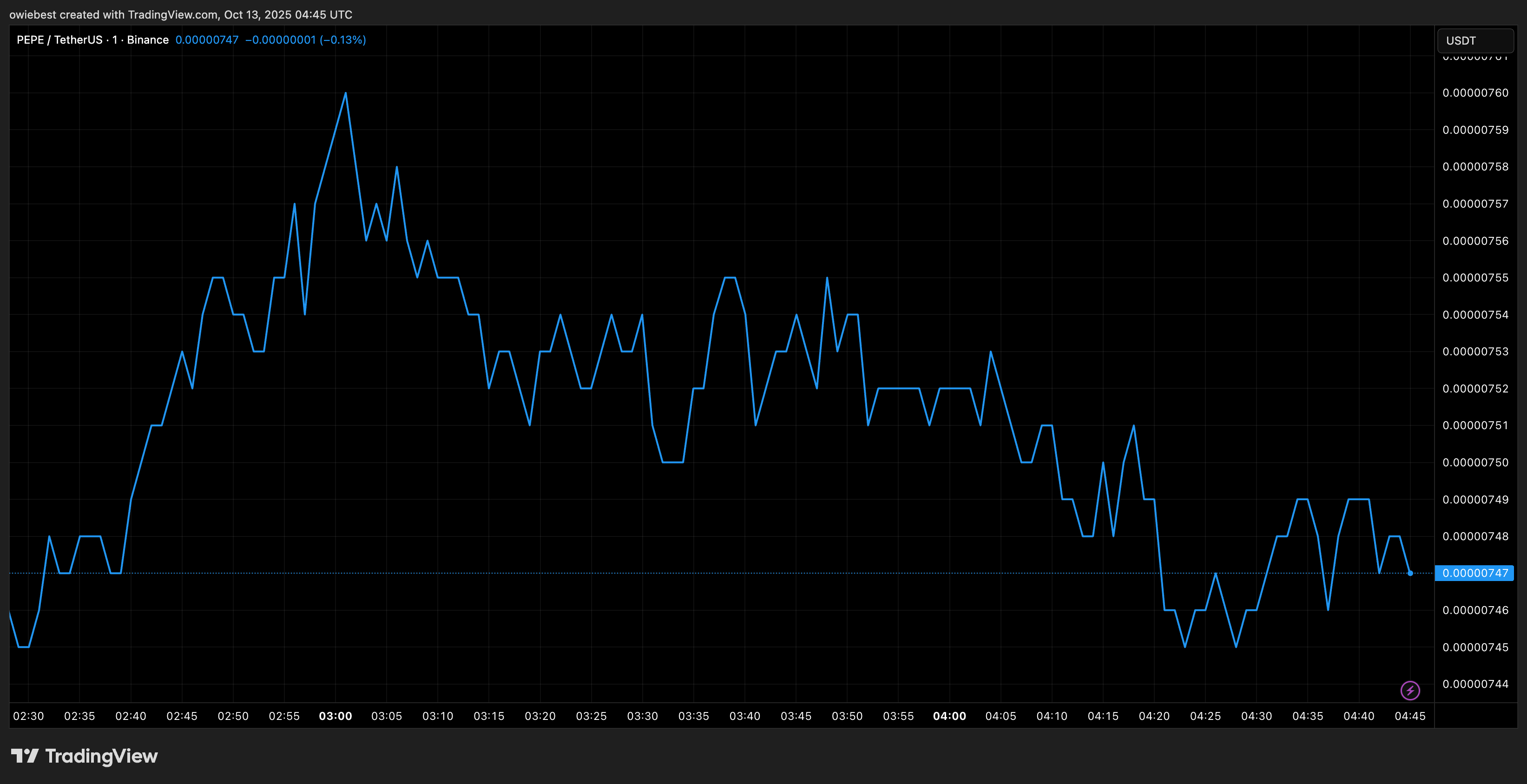Click the highlighted 0.00000747 price label
This screenshot has height=784, width=1527.
(1474, 573)
